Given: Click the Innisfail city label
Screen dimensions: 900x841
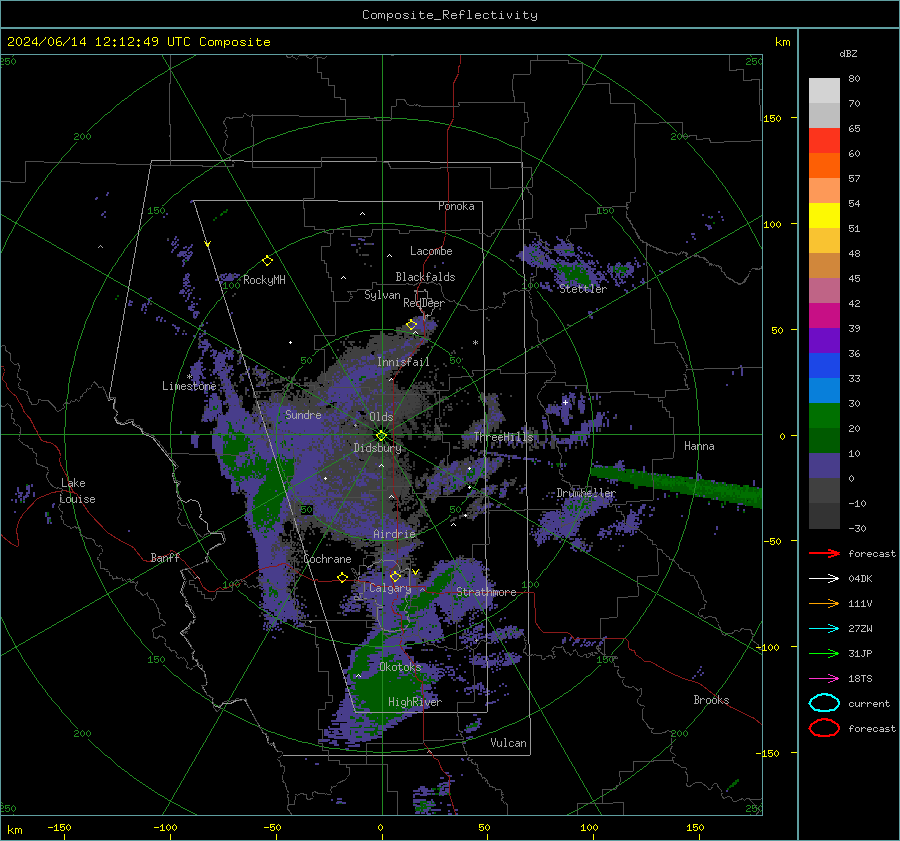Looking at the screenshot, I should tap(403, 362).
